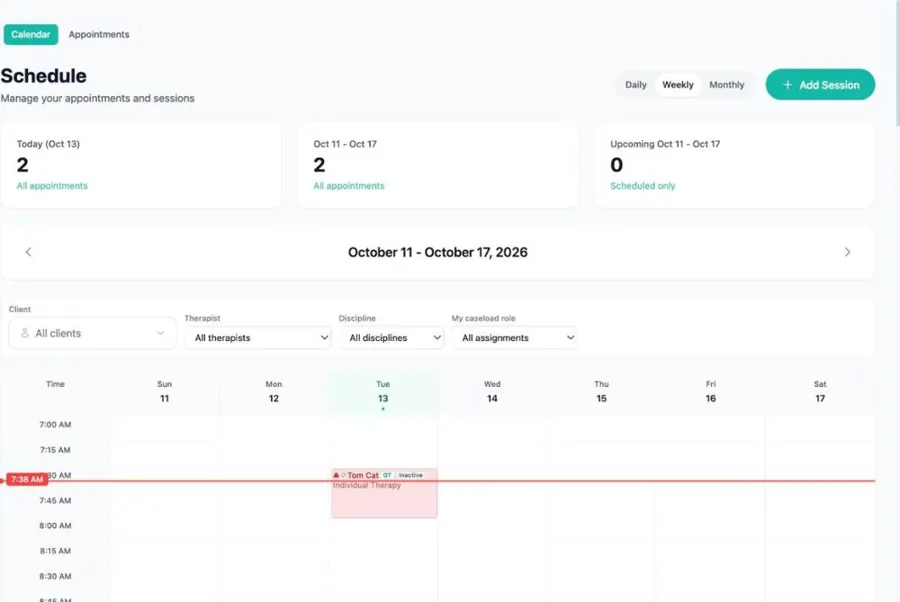The image size is (900, 602).
Task: Click the My caseload role label
Action: [x=483, y=318]
